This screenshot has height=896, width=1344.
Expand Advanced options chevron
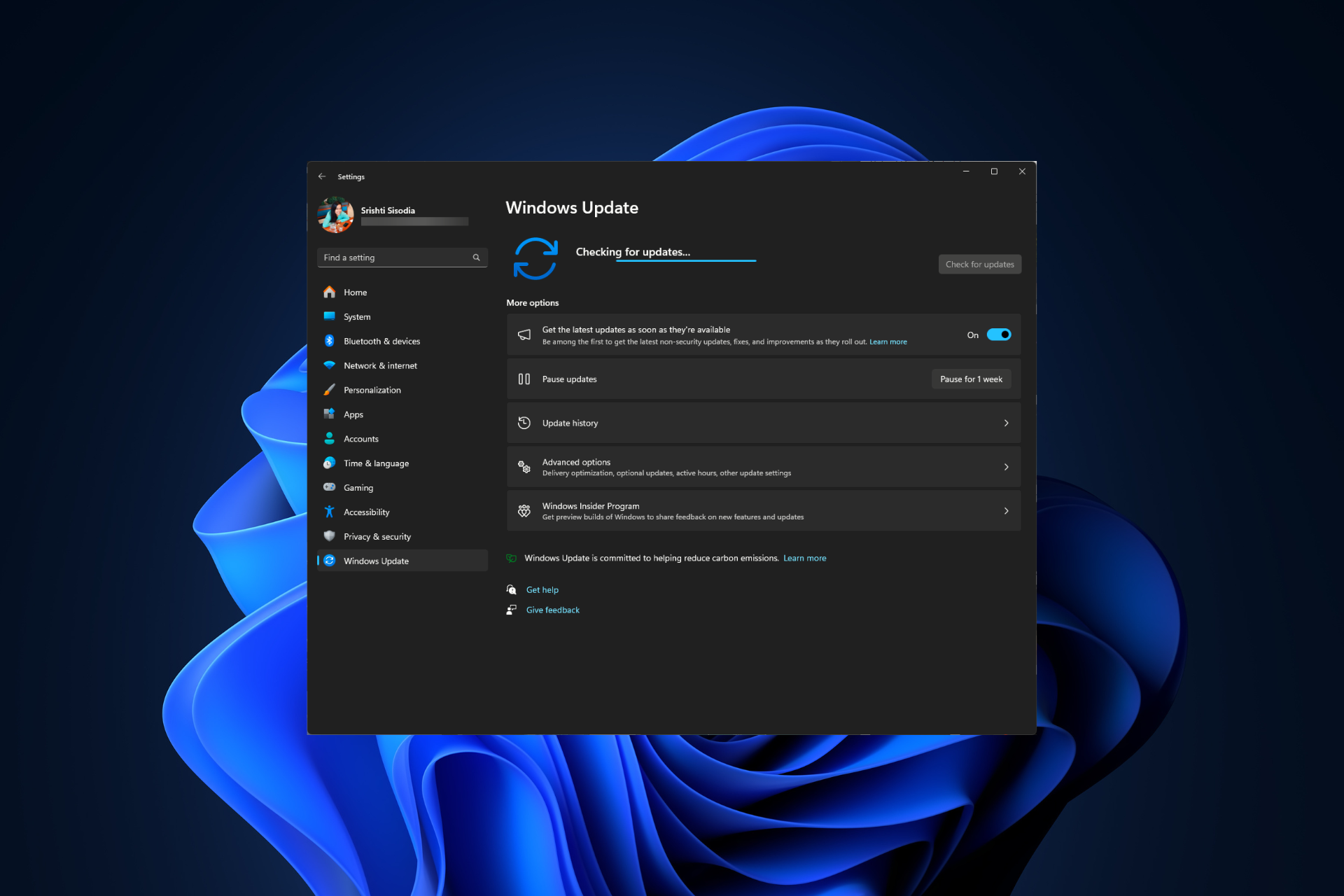1006,467
